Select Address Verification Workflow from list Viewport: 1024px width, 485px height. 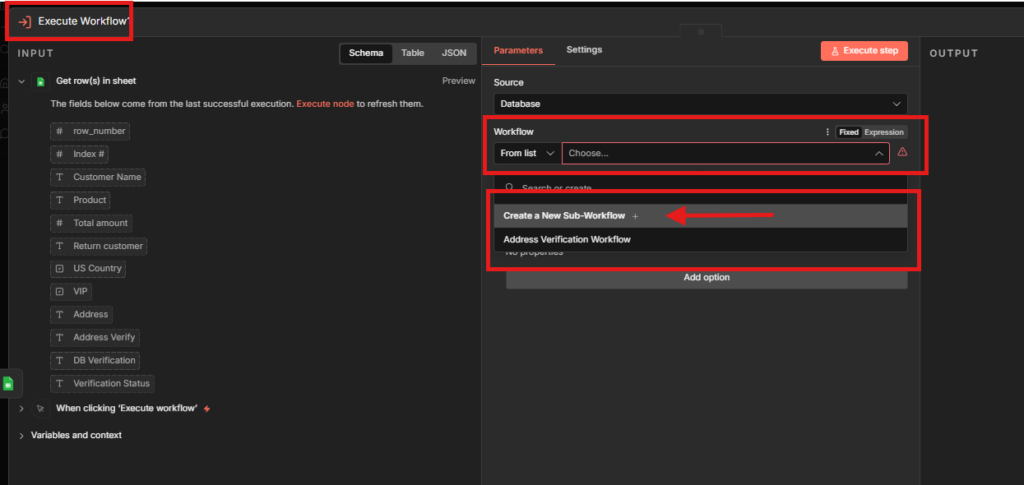pyautogui.click(x=700, y=240)
